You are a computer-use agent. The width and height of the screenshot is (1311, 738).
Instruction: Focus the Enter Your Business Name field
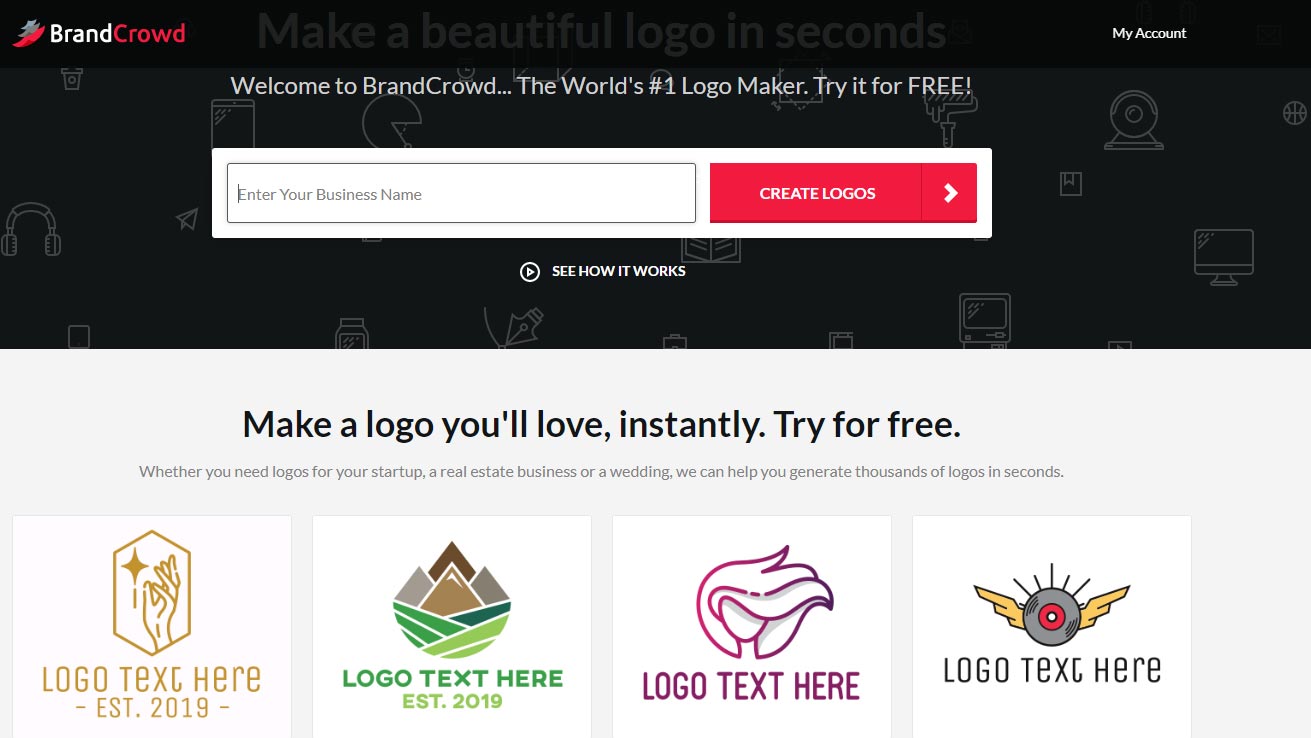pyautogui.click(x=461, y=193)
